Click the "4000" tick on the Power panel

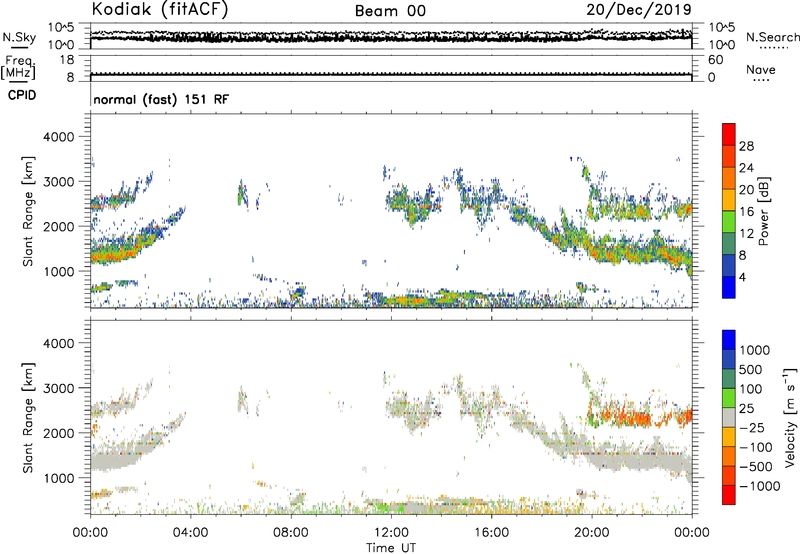click(x=58, y=137)
